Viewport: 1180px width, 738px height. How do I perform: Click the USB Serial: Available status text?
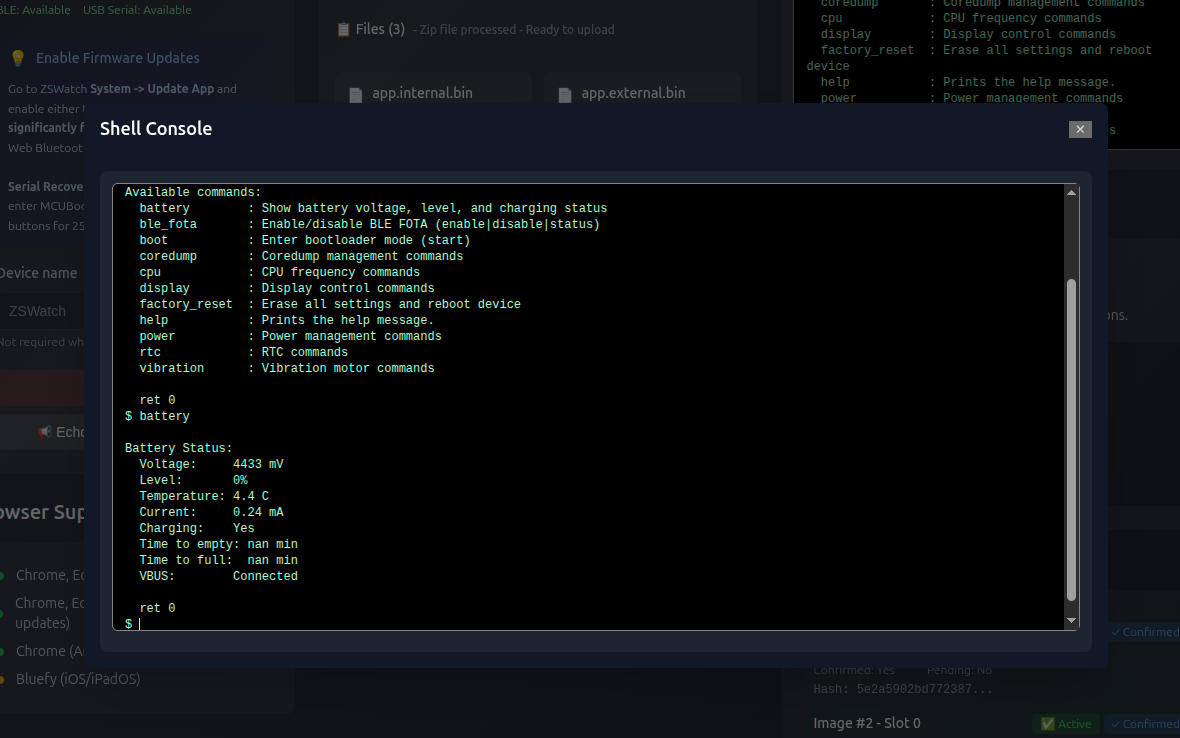(x=137, y=10)
